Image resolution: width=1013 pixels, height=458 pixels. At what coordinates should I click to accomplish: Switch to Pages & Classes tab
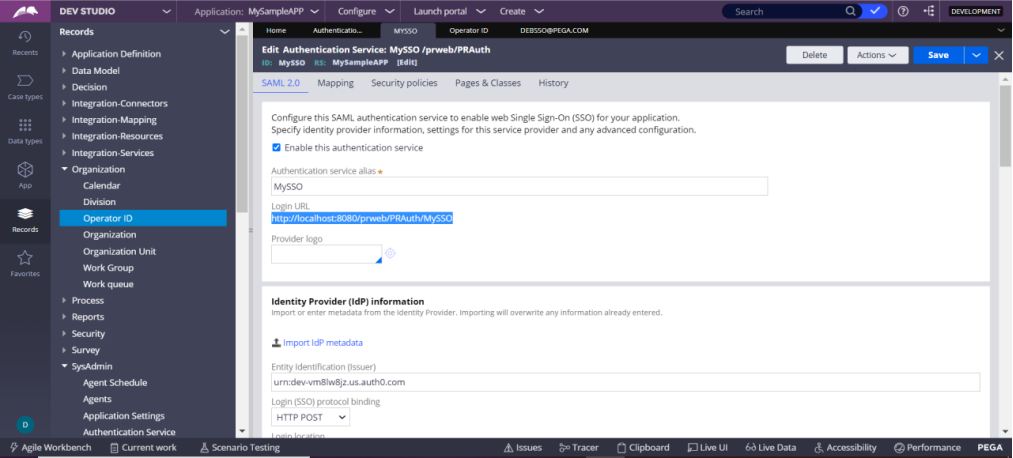pyautogui.click(x=488, y=83)
